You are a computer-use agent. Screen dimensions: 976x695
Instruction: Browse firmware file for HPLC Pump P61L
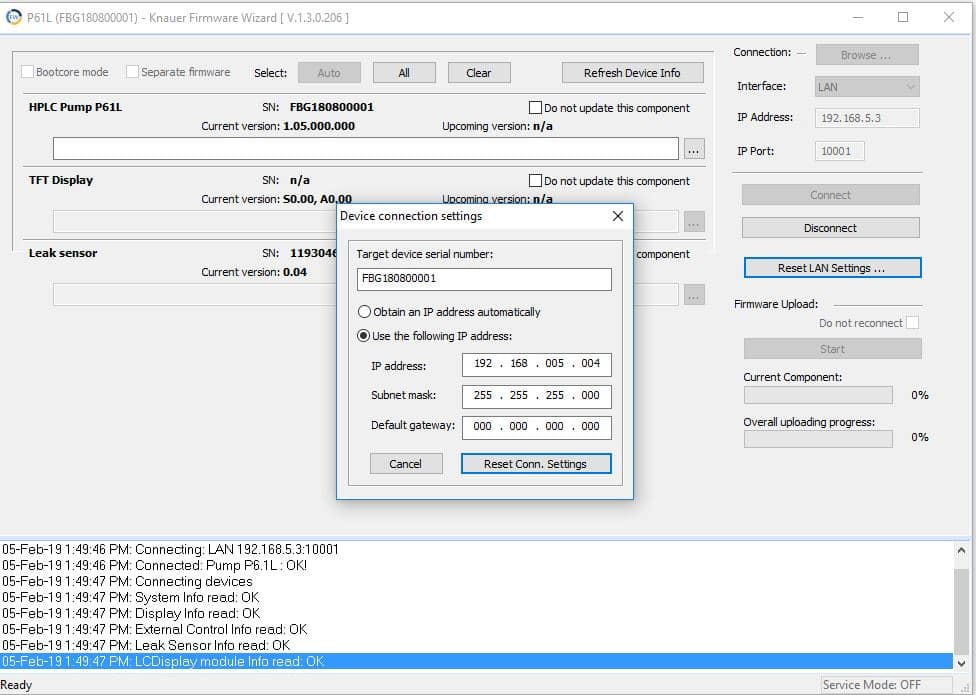694,149
